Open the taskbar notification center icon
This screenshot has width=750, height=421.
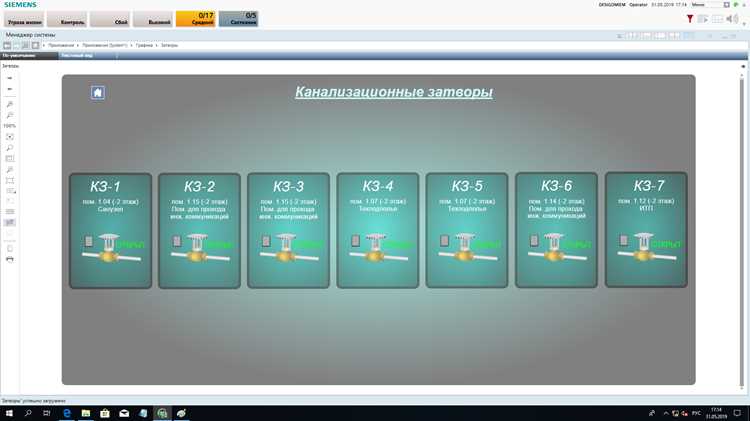pos(737,413)
